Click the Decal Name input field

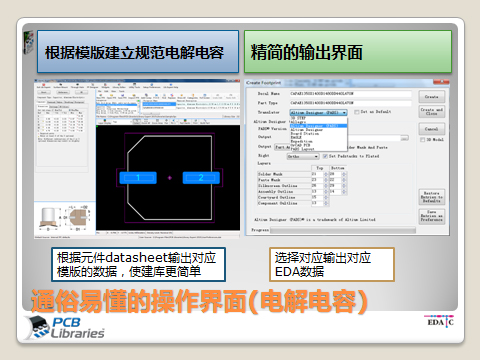pos(350,94)
